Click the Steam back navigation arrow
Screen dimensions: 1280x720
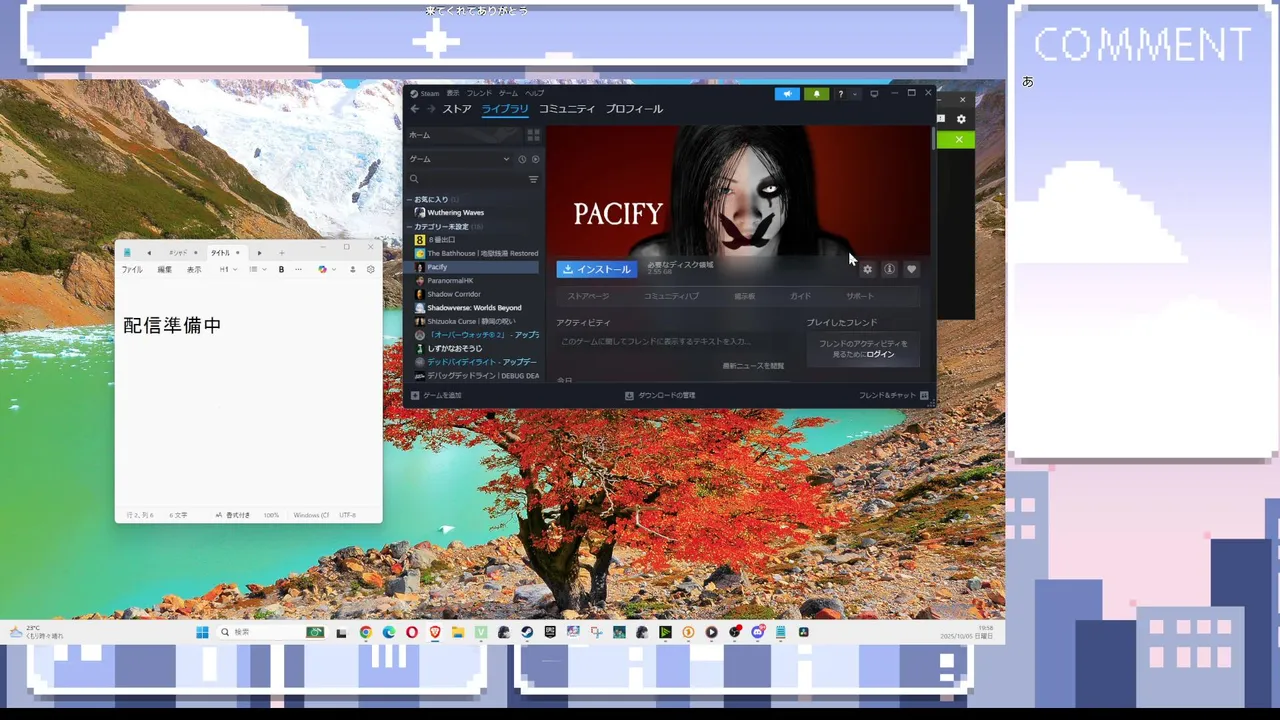coord(415,109)
